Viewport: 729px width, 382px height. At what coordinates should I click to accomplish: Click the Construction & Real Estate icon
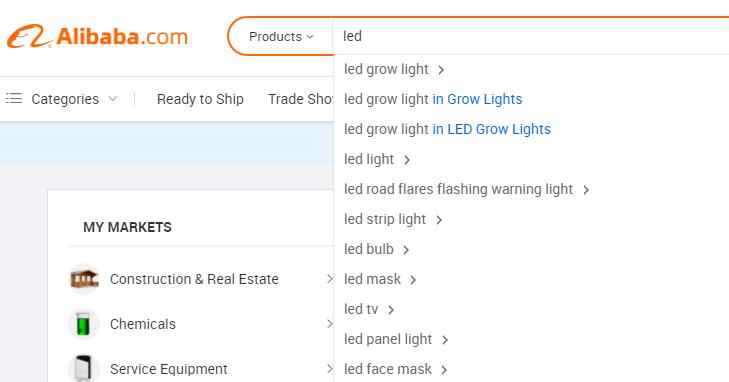(84, 279)
